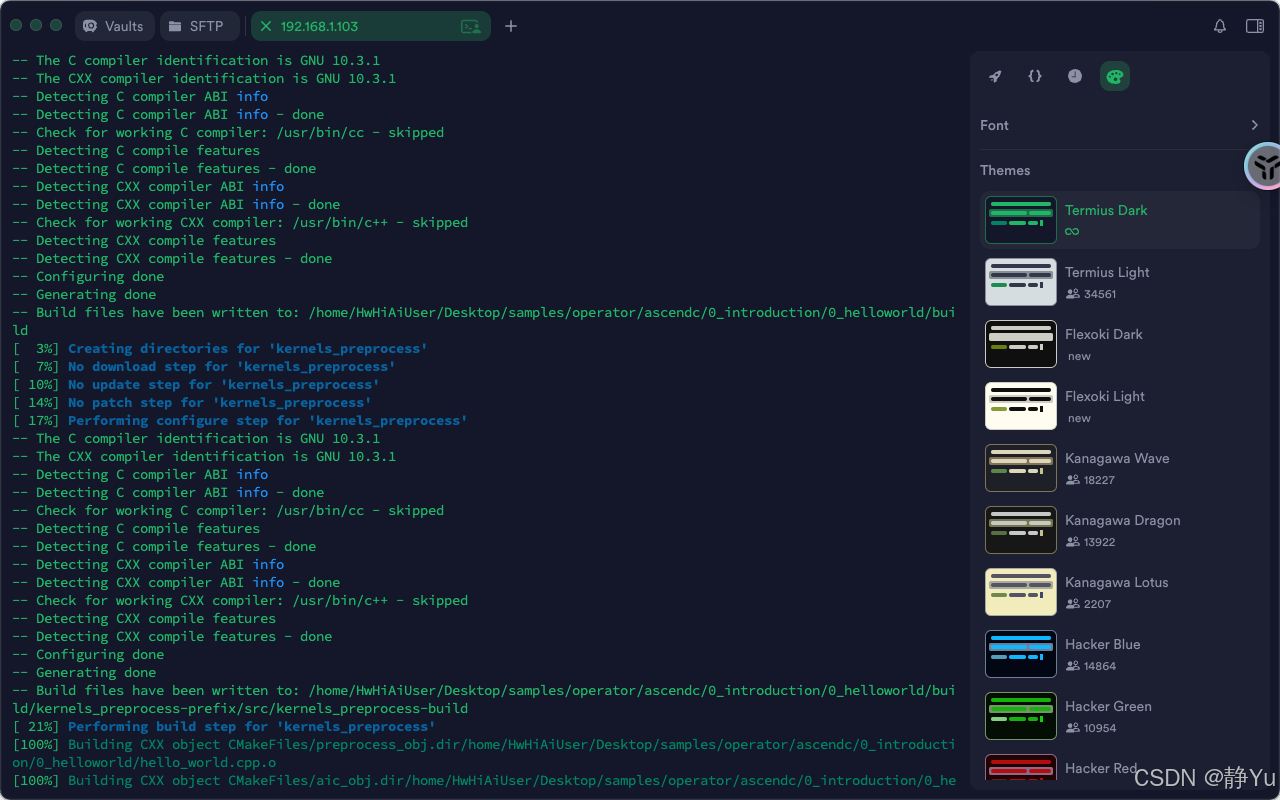
Task: Open the history clock panel
Action: [x=1075, y=76]
